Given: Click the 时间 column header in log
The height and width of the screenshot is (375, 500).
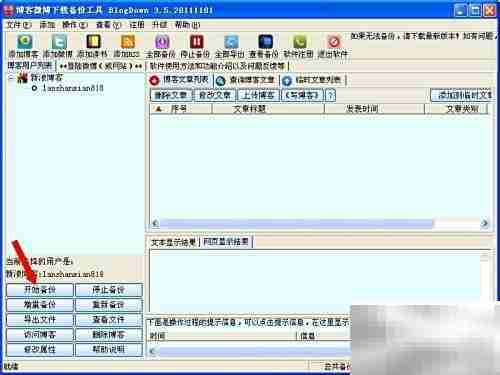Looking at the screenshot, I should pos(222,336).
